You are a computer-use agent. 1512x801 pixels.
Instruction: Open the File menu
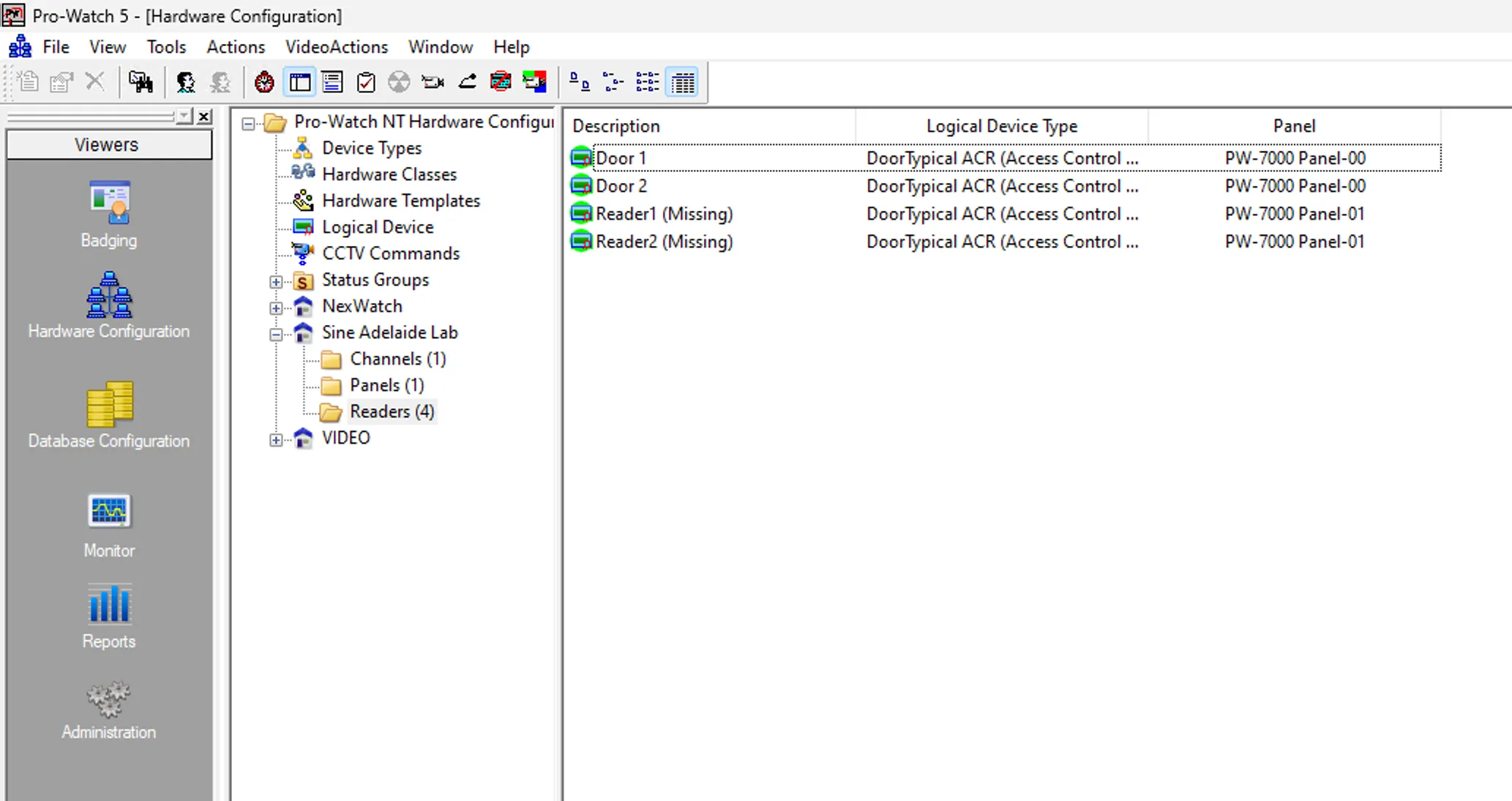click(x=56, y=47)
